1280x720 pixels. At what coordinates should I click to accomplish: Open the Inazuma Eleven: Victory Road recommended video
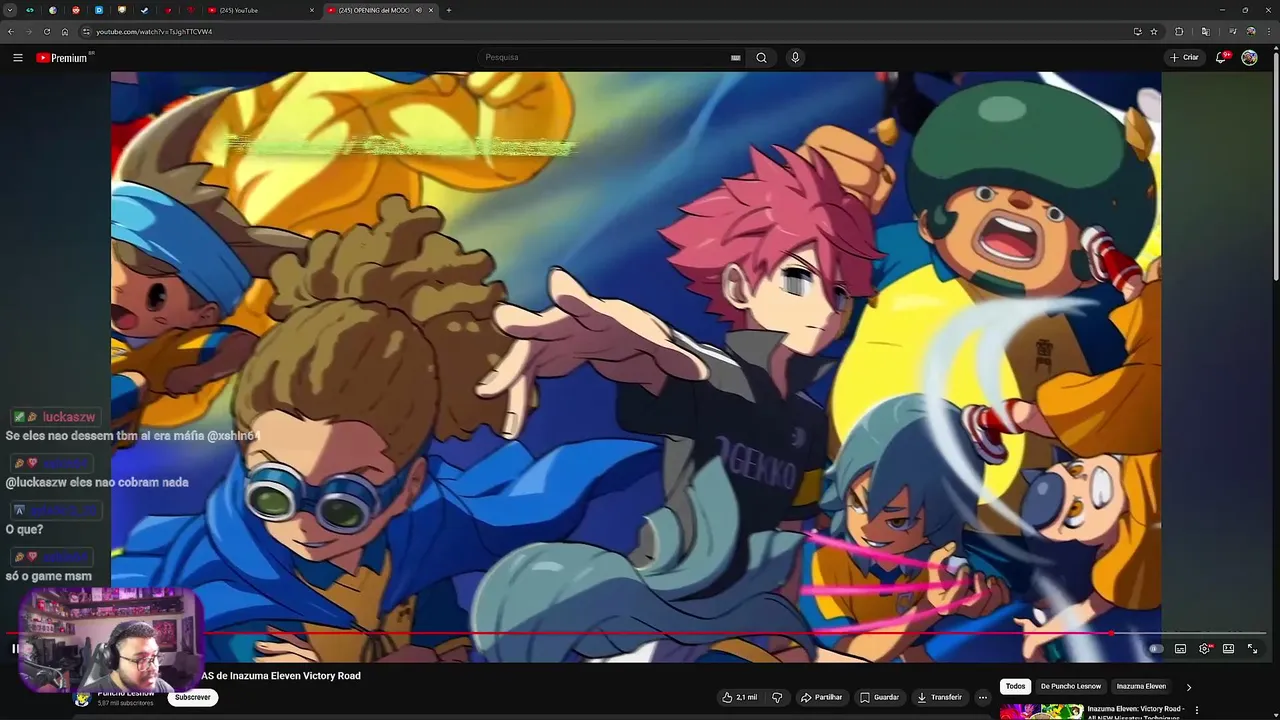[x=1135, y=710]
